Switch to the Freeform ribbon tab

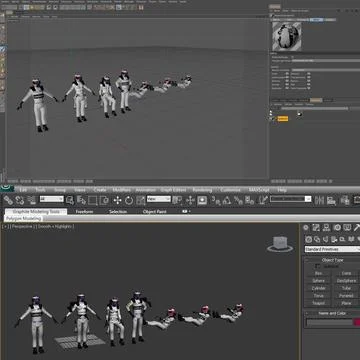tap(84, 212)
